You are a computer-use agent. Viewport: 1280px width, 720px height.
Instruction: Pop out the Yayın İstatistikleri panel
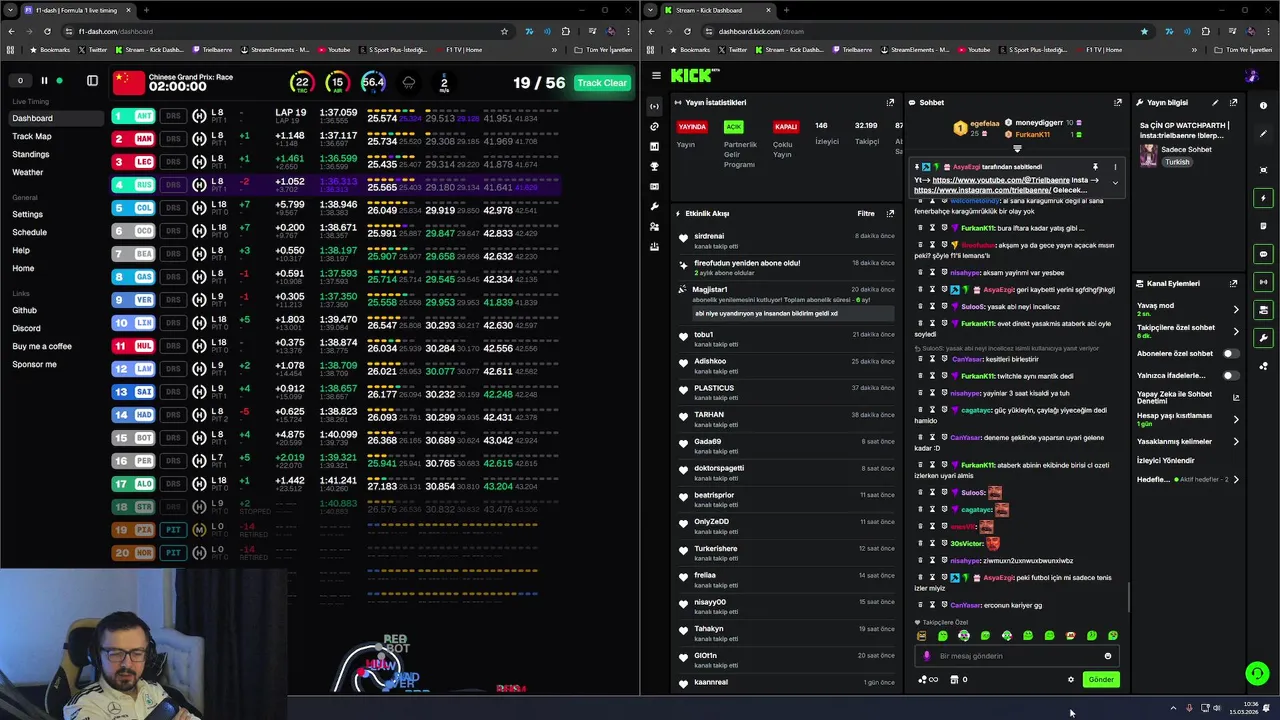pos(890,102)
